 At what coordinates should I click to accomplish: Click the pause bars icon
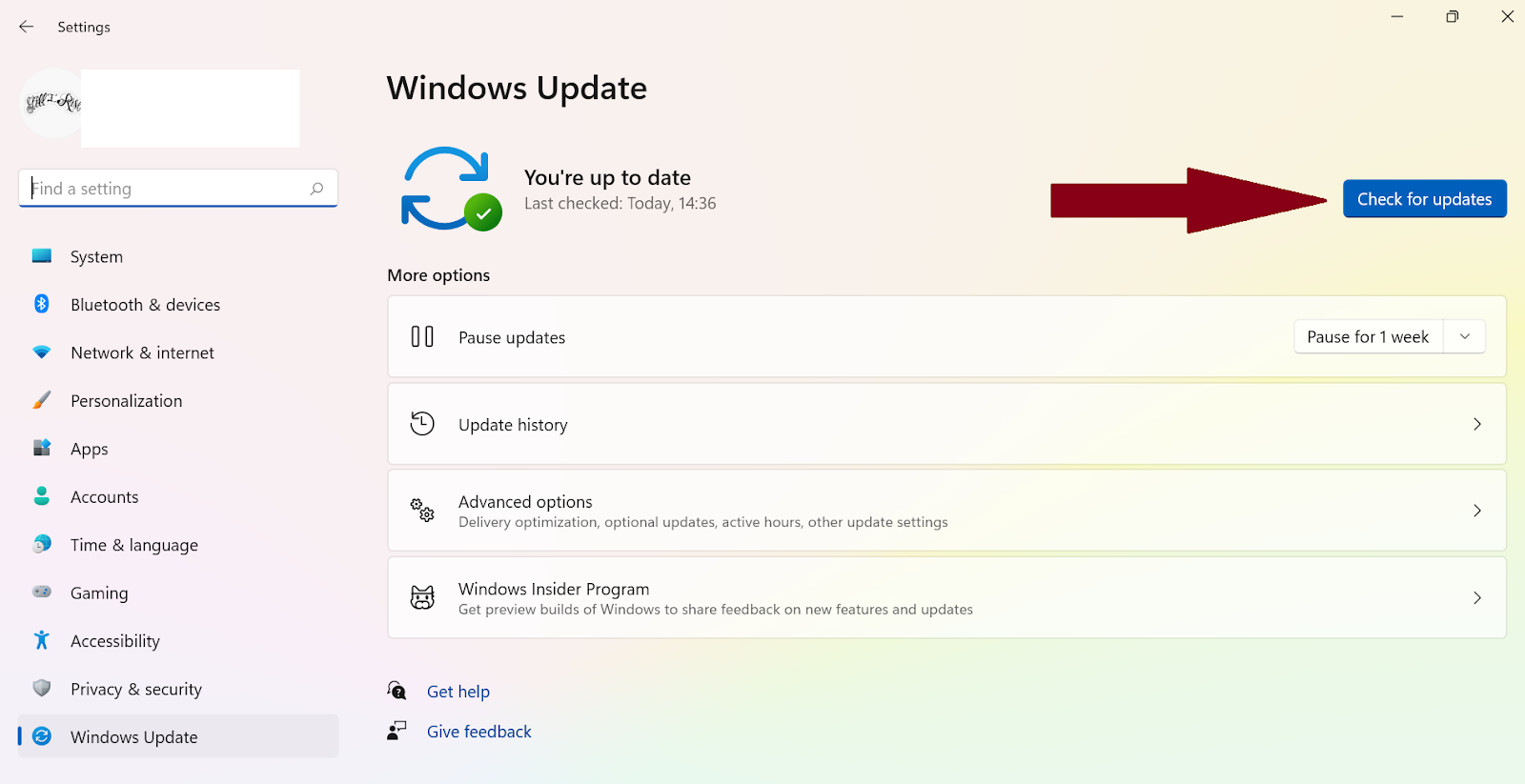click(x=422, y=336)
